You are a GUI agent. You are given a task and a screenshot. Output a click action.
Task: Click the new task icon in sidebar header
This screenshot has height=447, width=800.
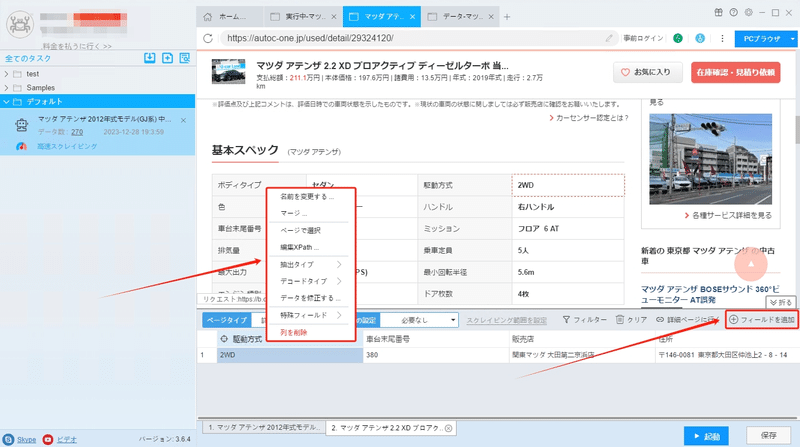167,58
